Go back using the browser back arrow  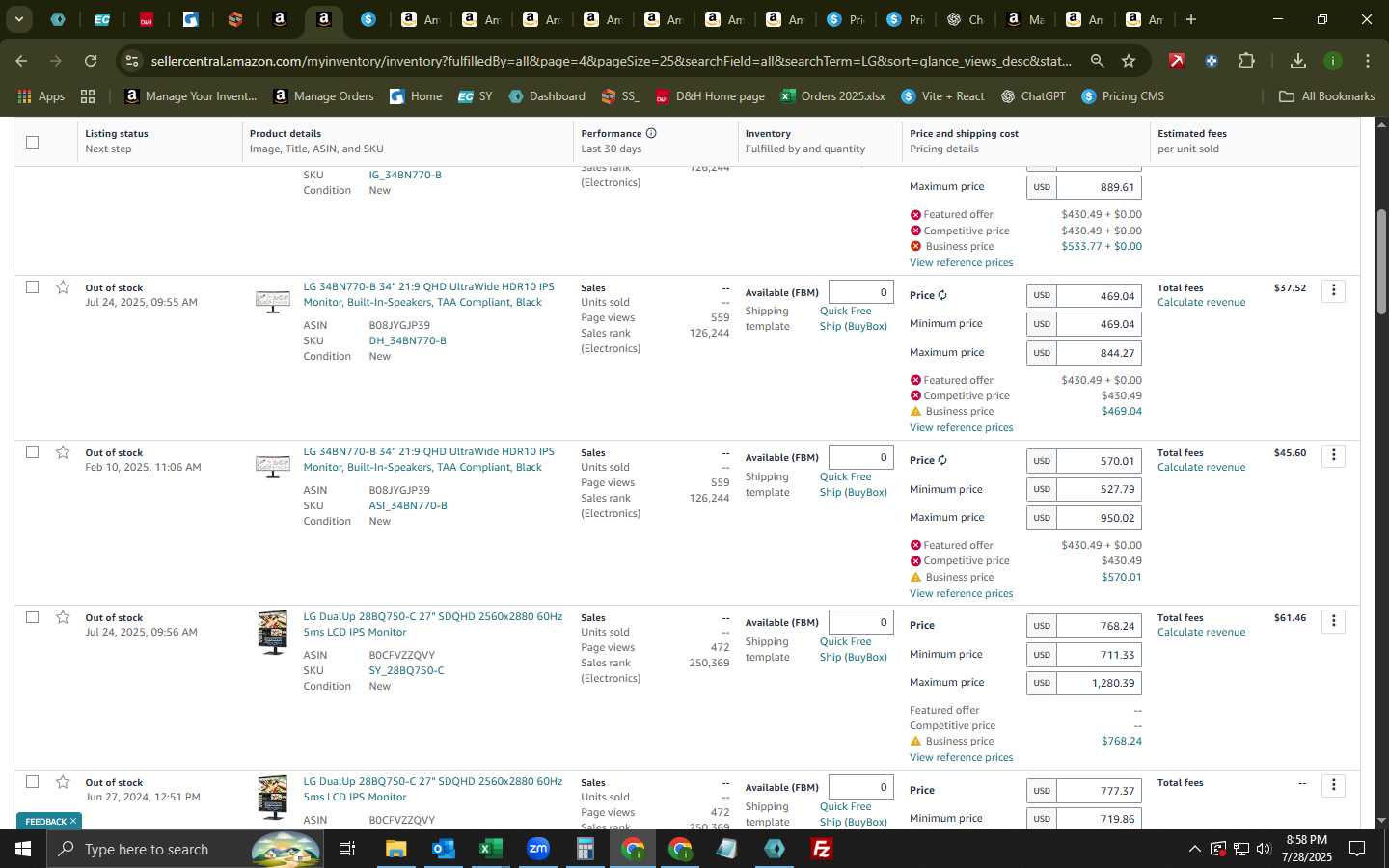click(x=21, y=61)
